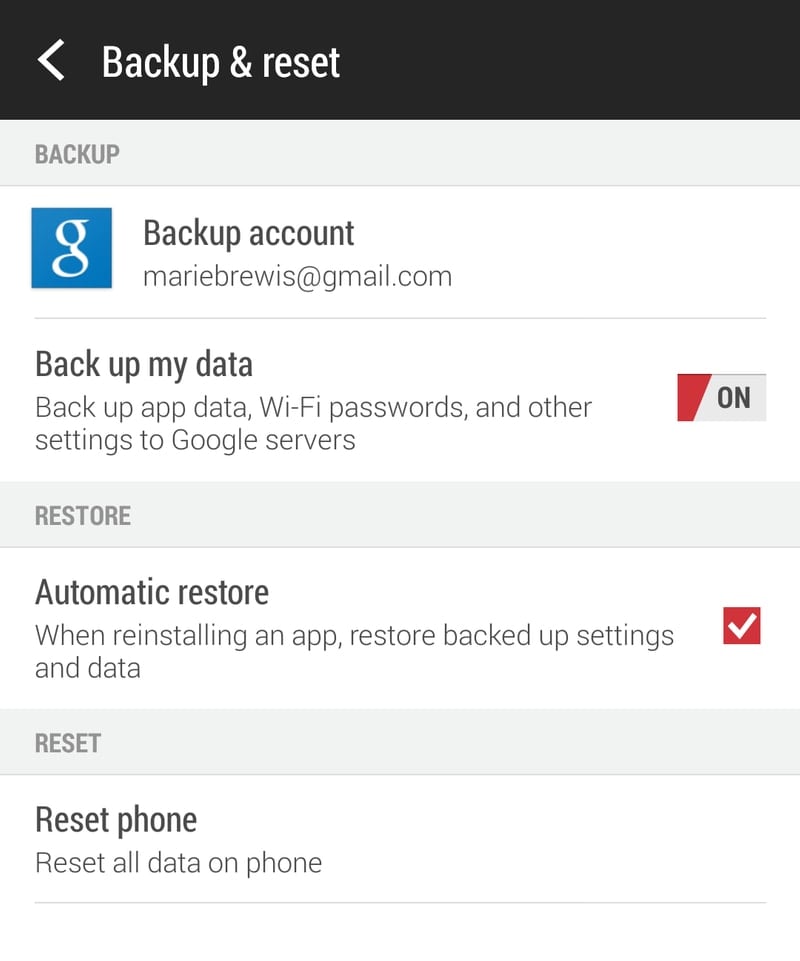This screenshot has height=961, width=800.
Task: Tap the blue Google account icon
Action: [x=71, y=248]
